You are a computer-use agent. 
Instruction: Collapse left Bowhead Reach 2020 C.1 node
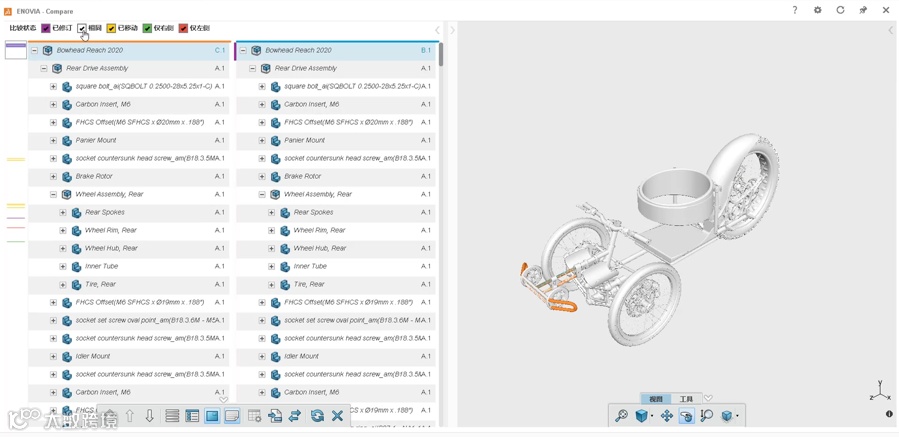(34, 50)
